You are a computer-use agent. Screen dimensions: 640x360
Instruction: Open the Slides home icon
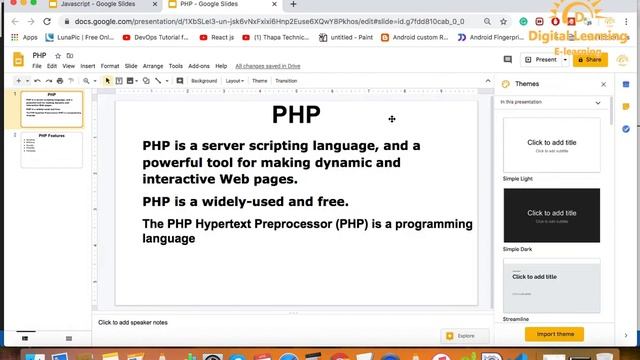(18, 60)
